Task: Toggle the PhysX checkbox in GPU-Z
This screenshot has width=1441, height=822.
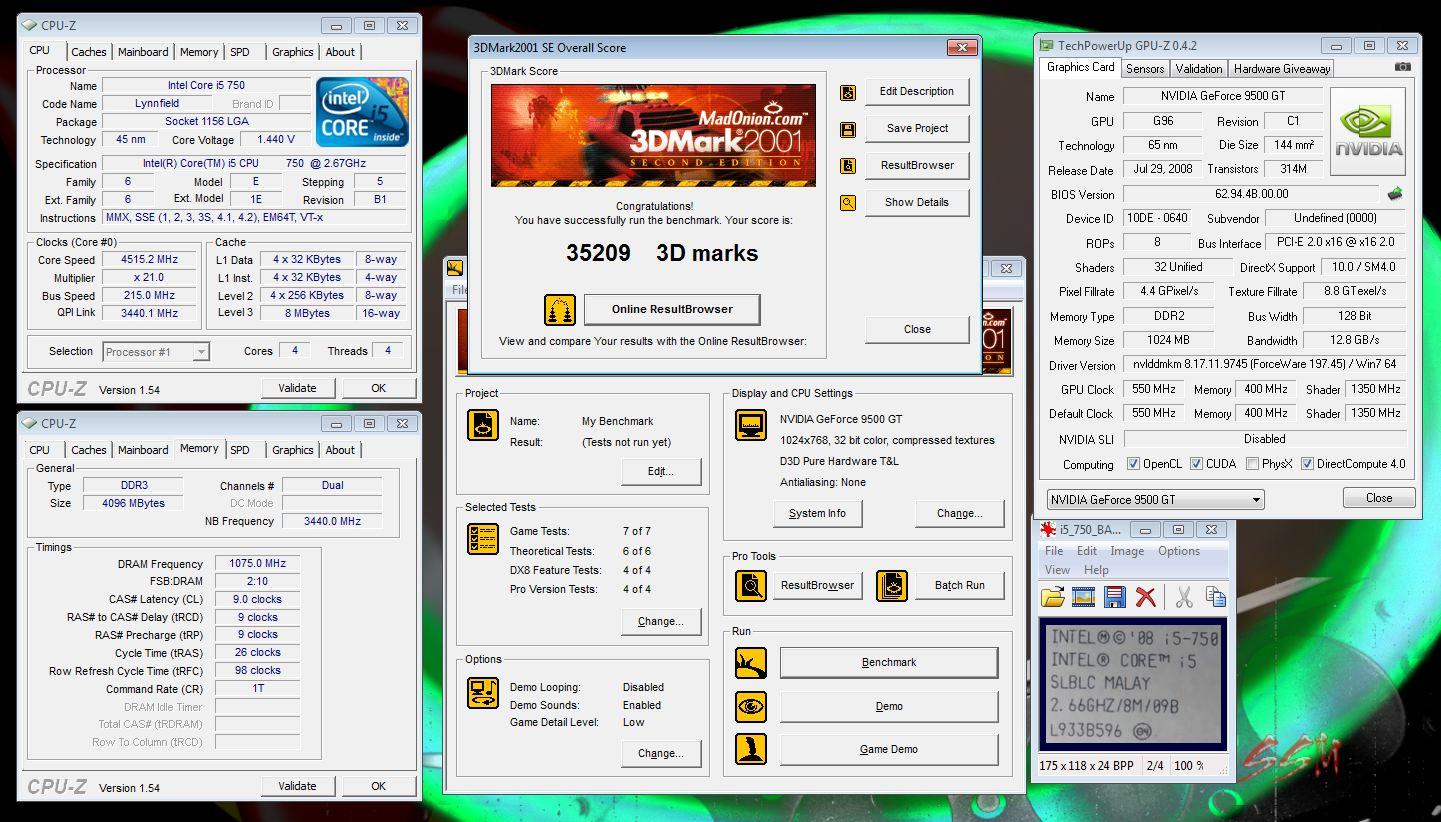Action: point(1253,464)
